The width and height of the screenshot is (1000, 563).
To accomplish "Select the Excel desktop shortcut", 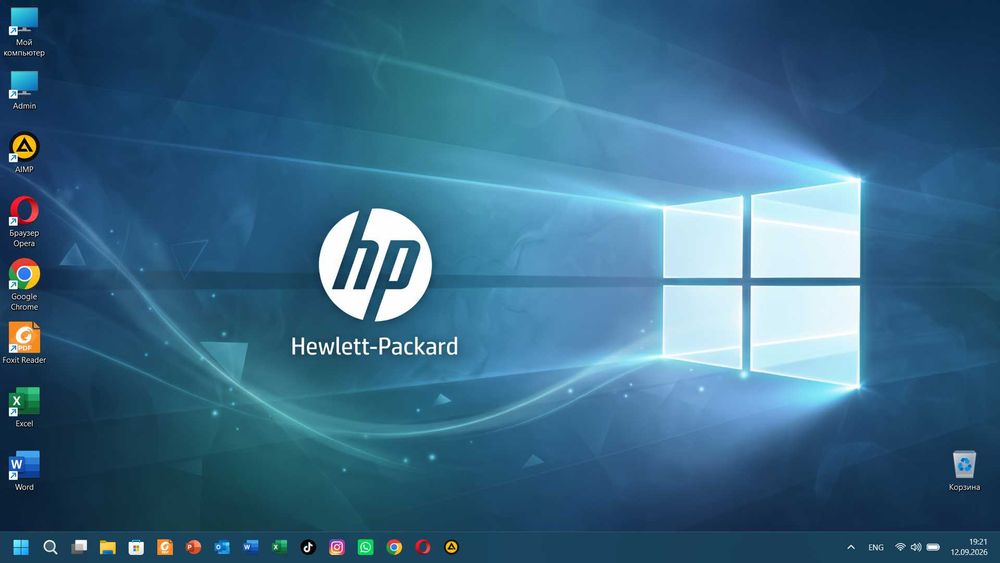I will pyautogui.click(x=24, y=407).
